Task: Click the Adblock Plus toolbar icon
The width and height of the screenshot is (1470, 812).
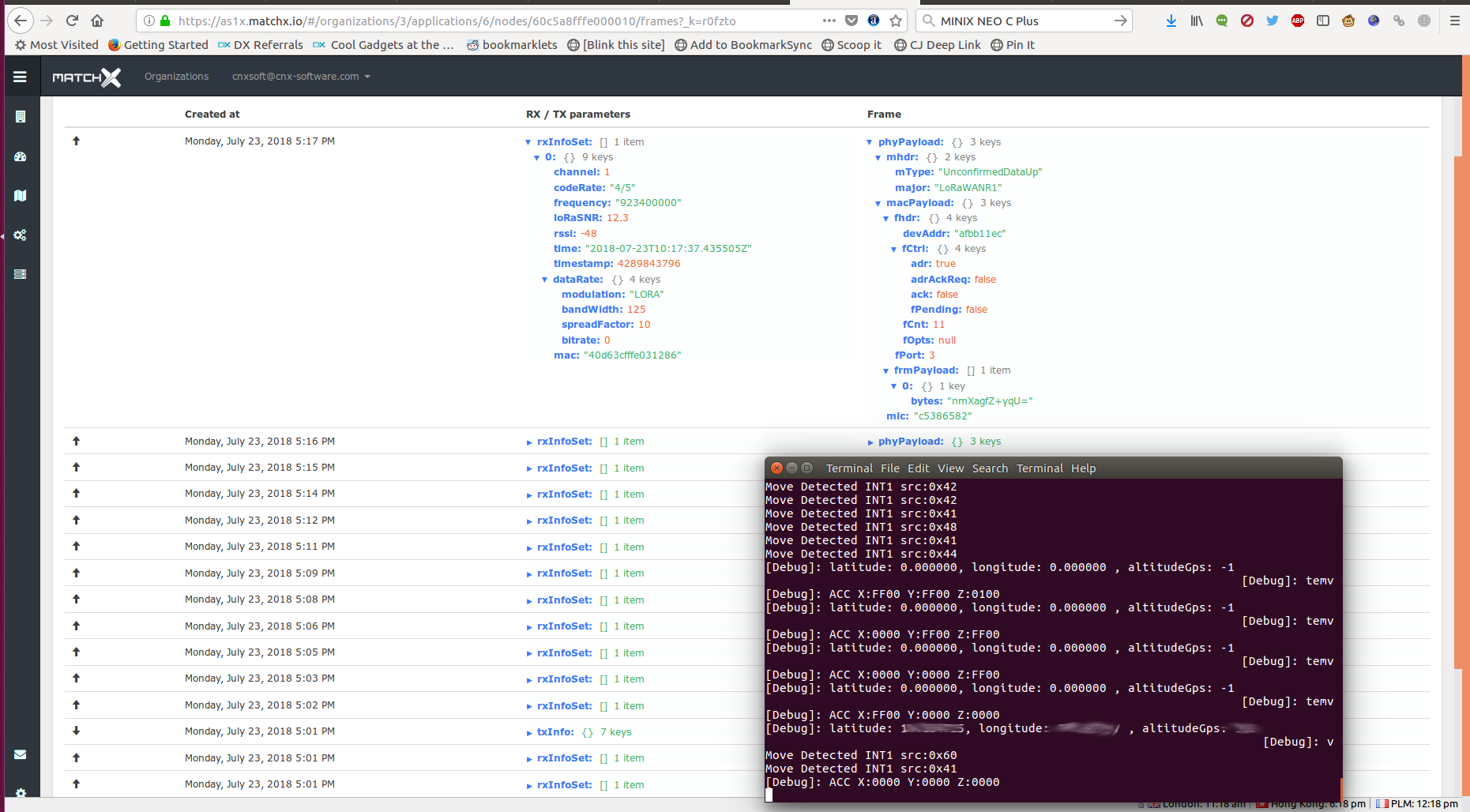Action: (x=1298, y=21)
